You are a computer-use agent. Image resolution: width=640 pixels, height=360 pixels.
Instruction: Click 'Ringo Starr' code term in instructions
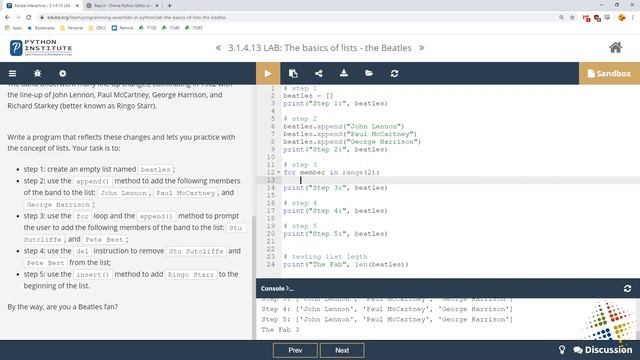click(191, 275)
